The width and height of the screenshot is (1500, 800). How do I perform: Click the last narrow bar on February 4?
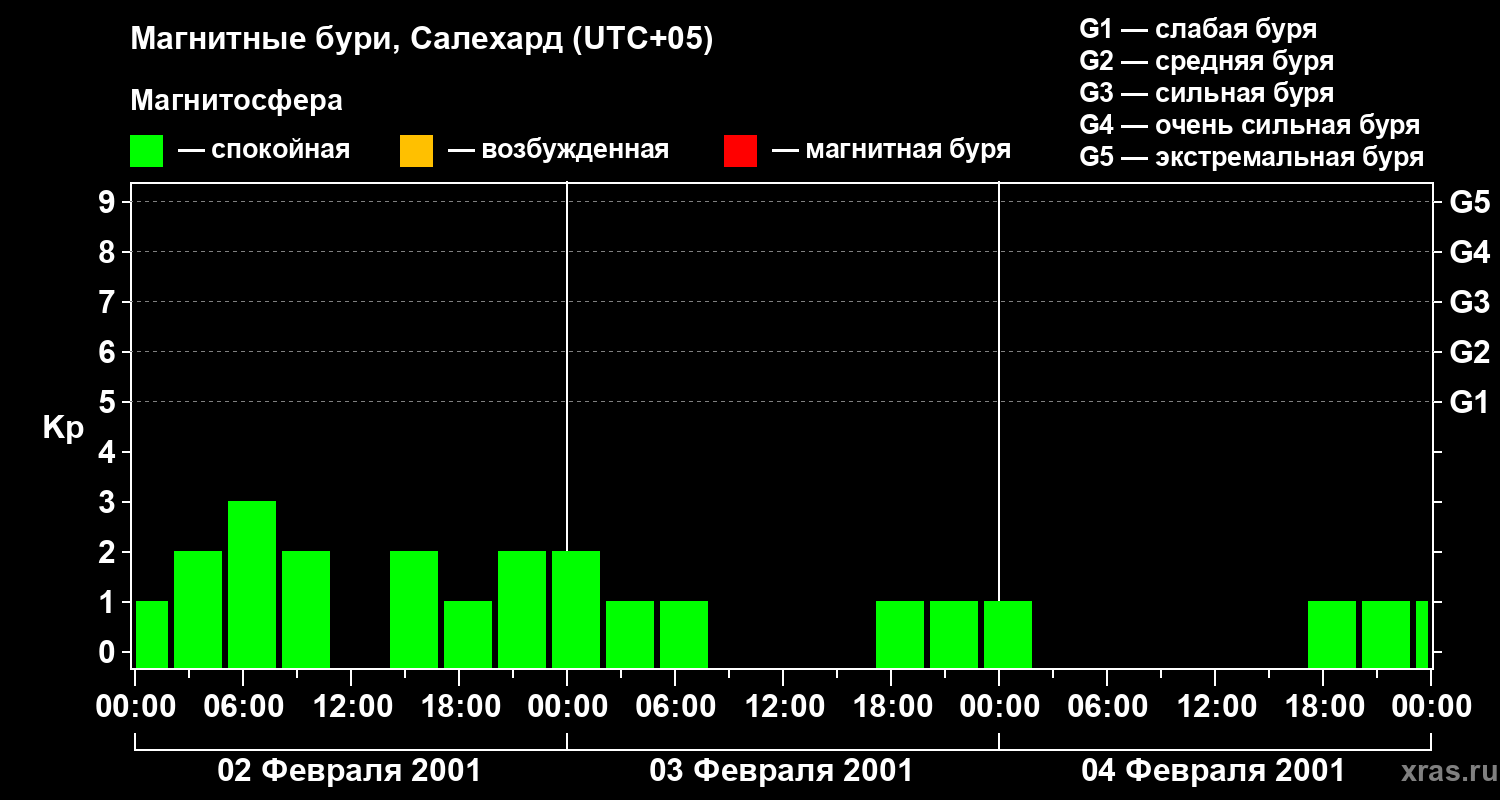(x=1422, y=635)
